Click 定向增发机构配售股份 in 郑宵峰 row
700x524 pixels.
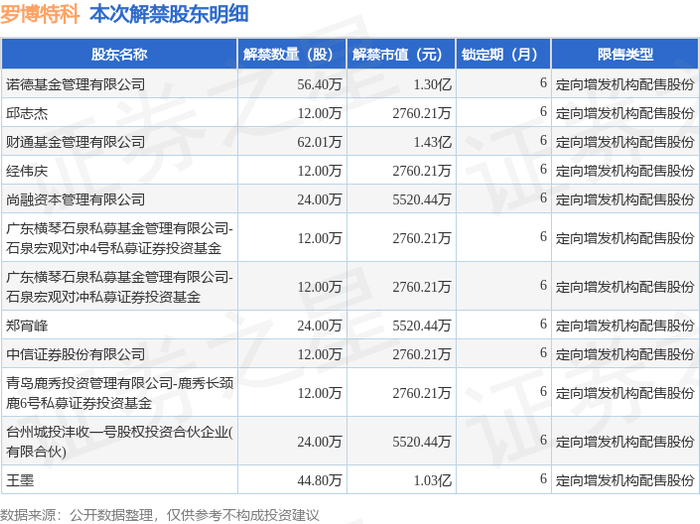click(x=625, y=325)
